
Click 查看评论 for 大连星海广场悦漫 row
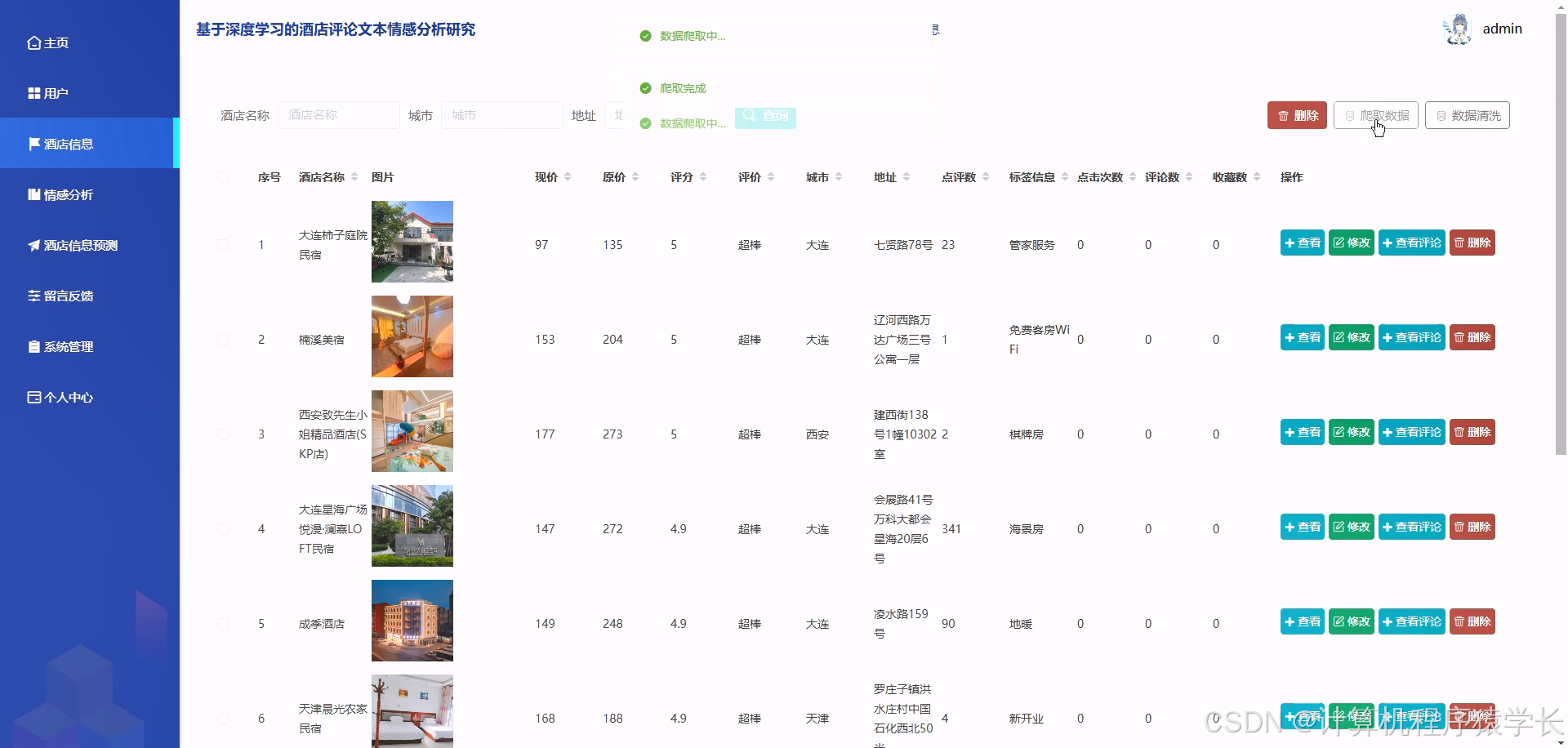1412,527
